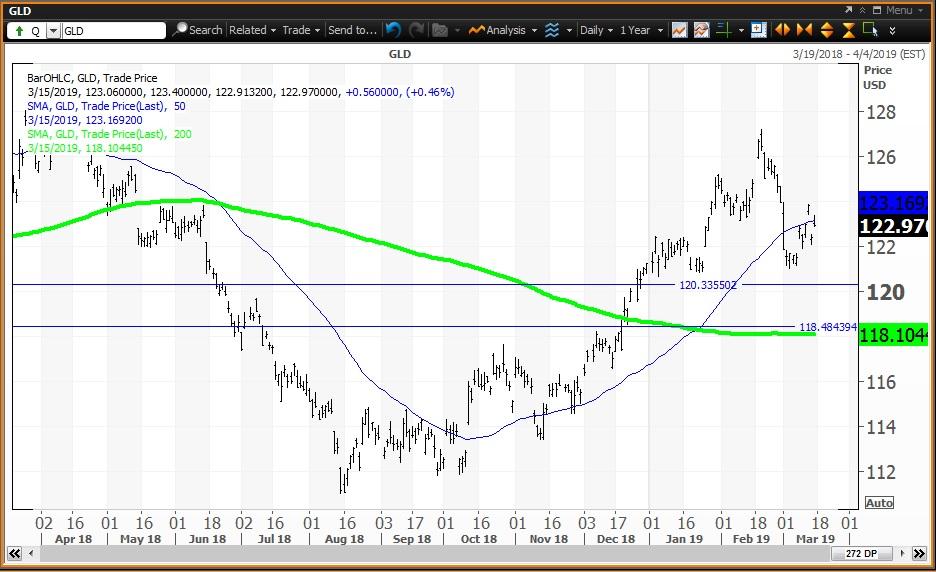Click the horizontal chart scrollbar track
The width and height of the screenshot is (936, 572).
coord(433,553)
